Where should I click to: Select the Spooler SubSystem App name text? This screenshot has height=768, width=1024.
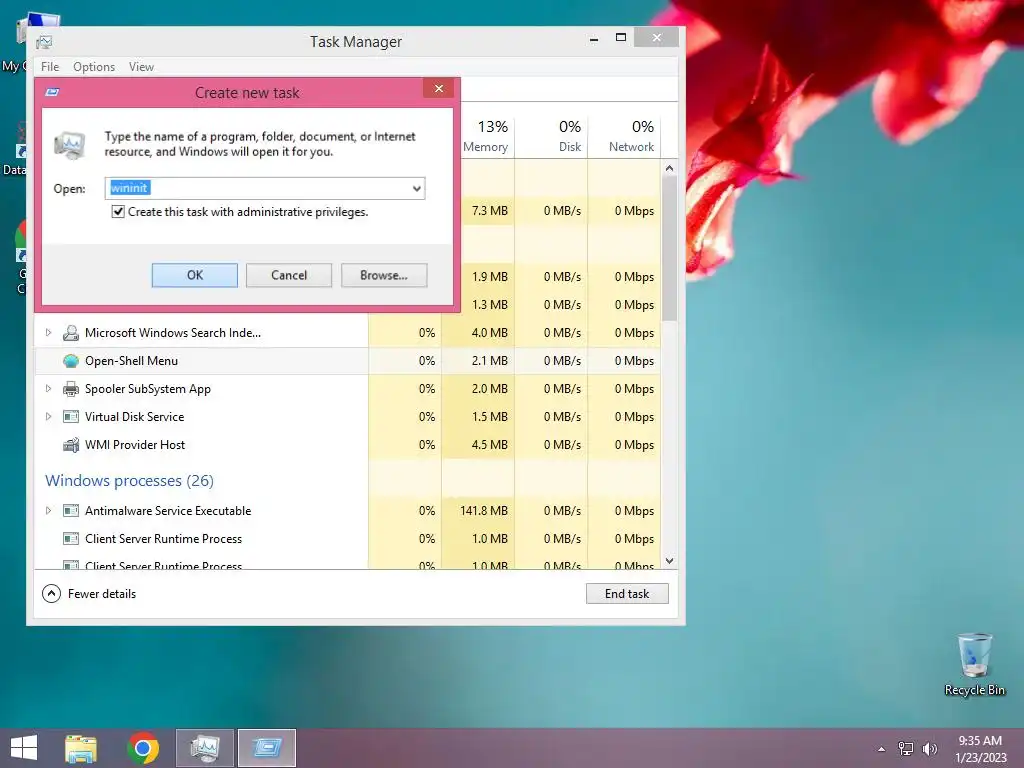click(x=148, y=389)
